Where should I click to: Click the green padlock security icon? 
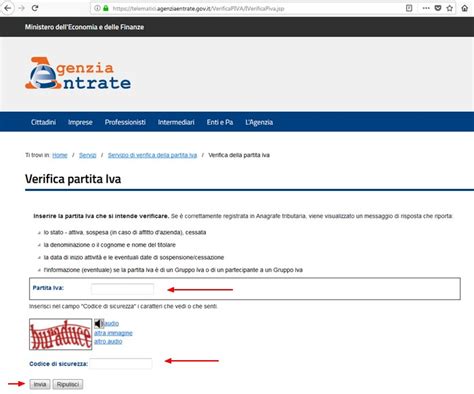pyautogui.click(x=106, y=8)
